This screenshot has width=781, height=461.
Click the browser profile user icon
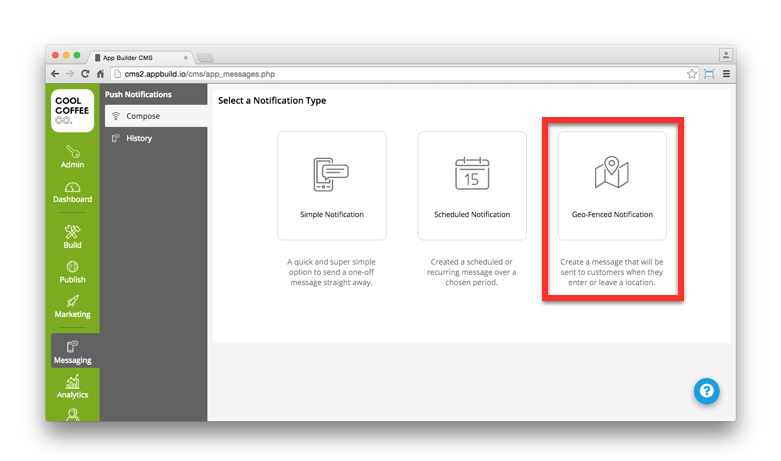tap(726, 55)
